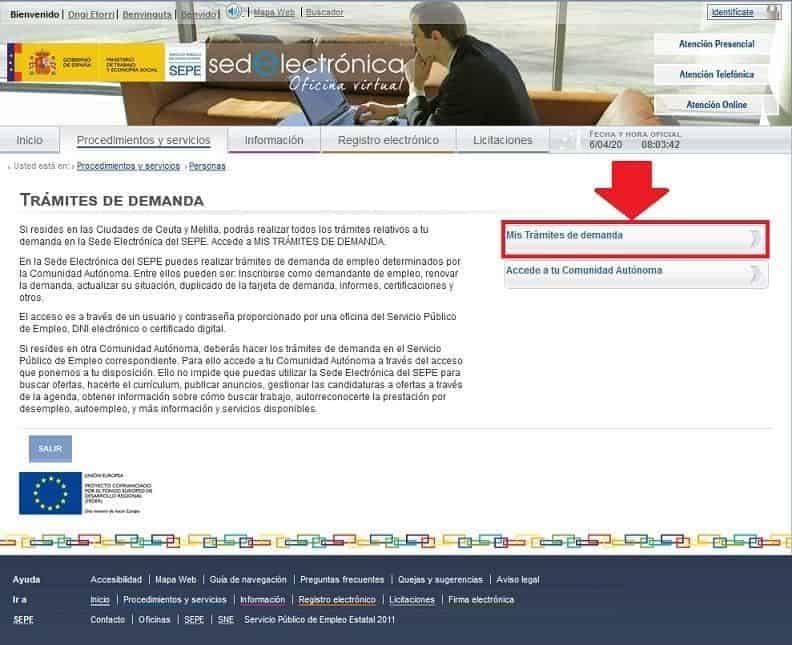Click Oficinas footer link
The width and height of the screenshot is (792, 645).
(x=154, y=620)
